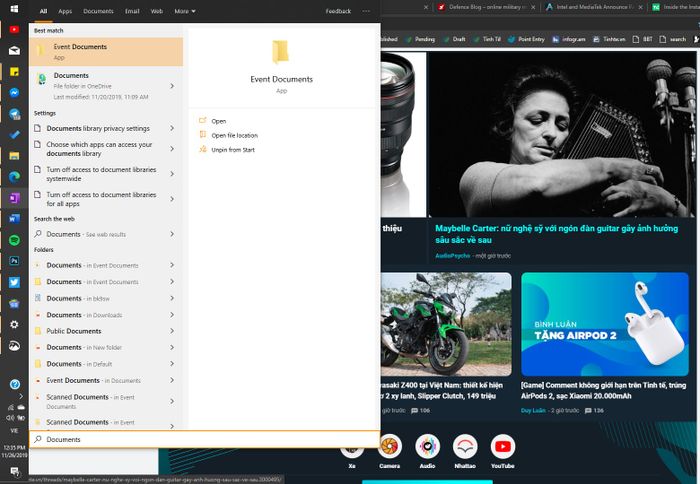
Task: Open the Tặng AirPod 2 thumbnail
Action: pyautogui.click(x=605, y=325)
